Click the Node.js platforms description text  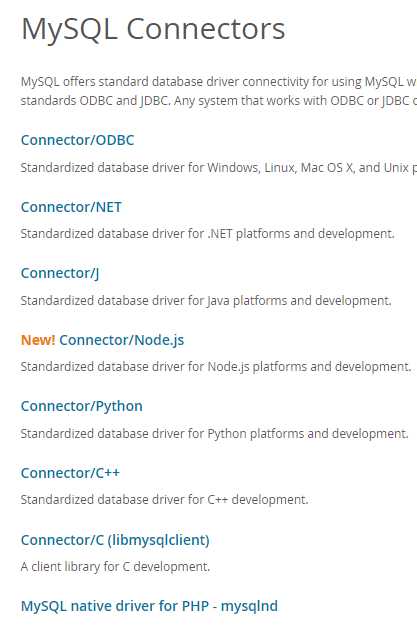pos(216,367)
